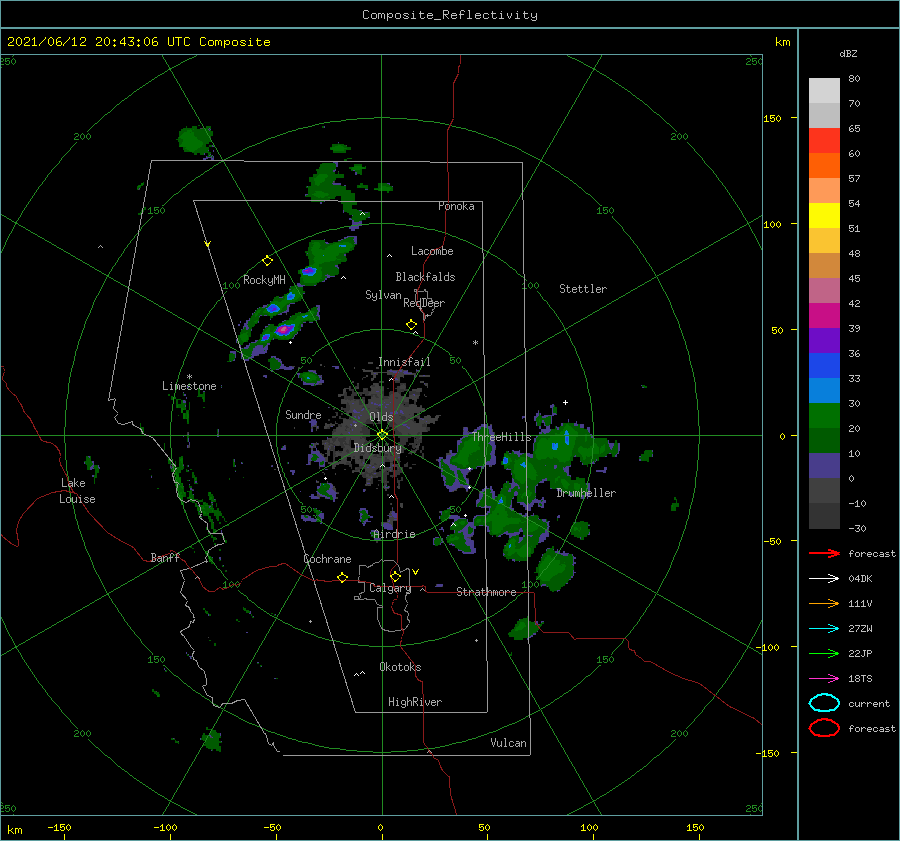Click the RockyMH label
The height and width of the screenshot is (841, 900).
[x=264, y=280]
